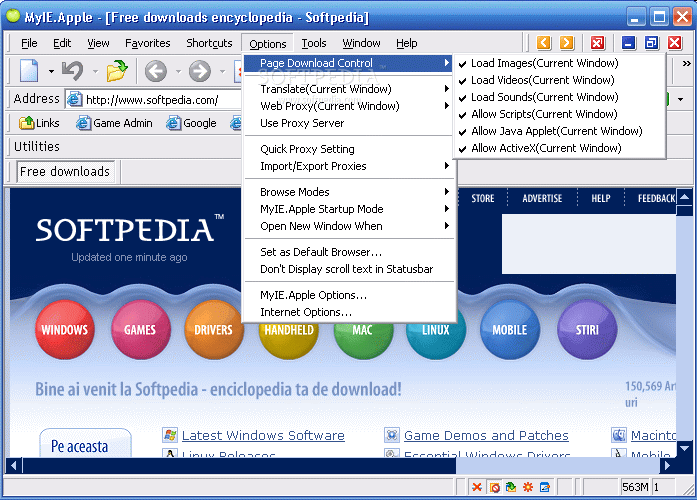Expand Open New Window When submenu
Screen dimensions: 697x500
coord(348,226)
